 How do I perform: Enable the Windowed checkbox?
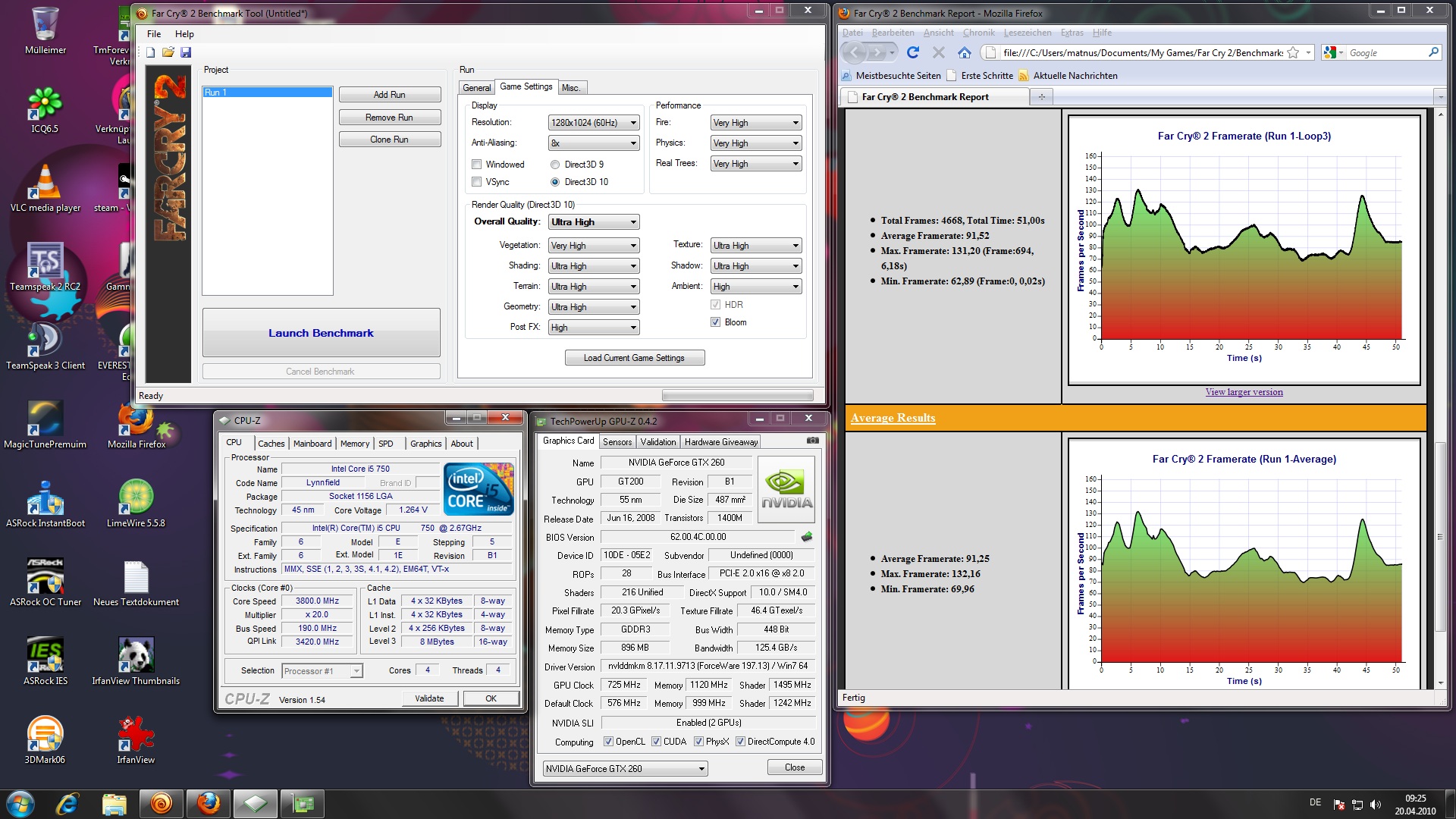coord(477,165)
